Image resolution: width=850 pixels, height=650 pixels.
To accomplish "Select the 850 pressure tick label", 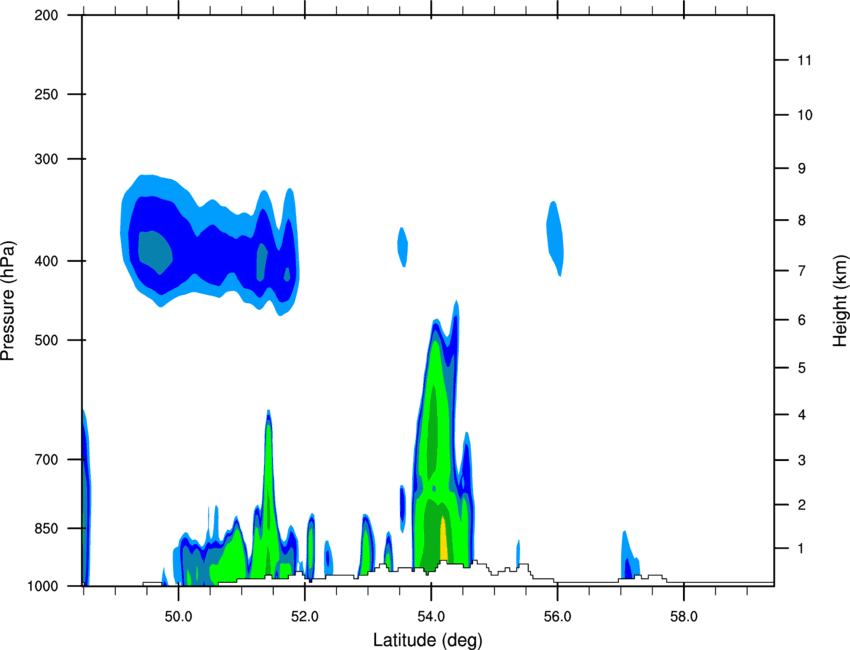I will pyautogui.click(x=46, y=528).
